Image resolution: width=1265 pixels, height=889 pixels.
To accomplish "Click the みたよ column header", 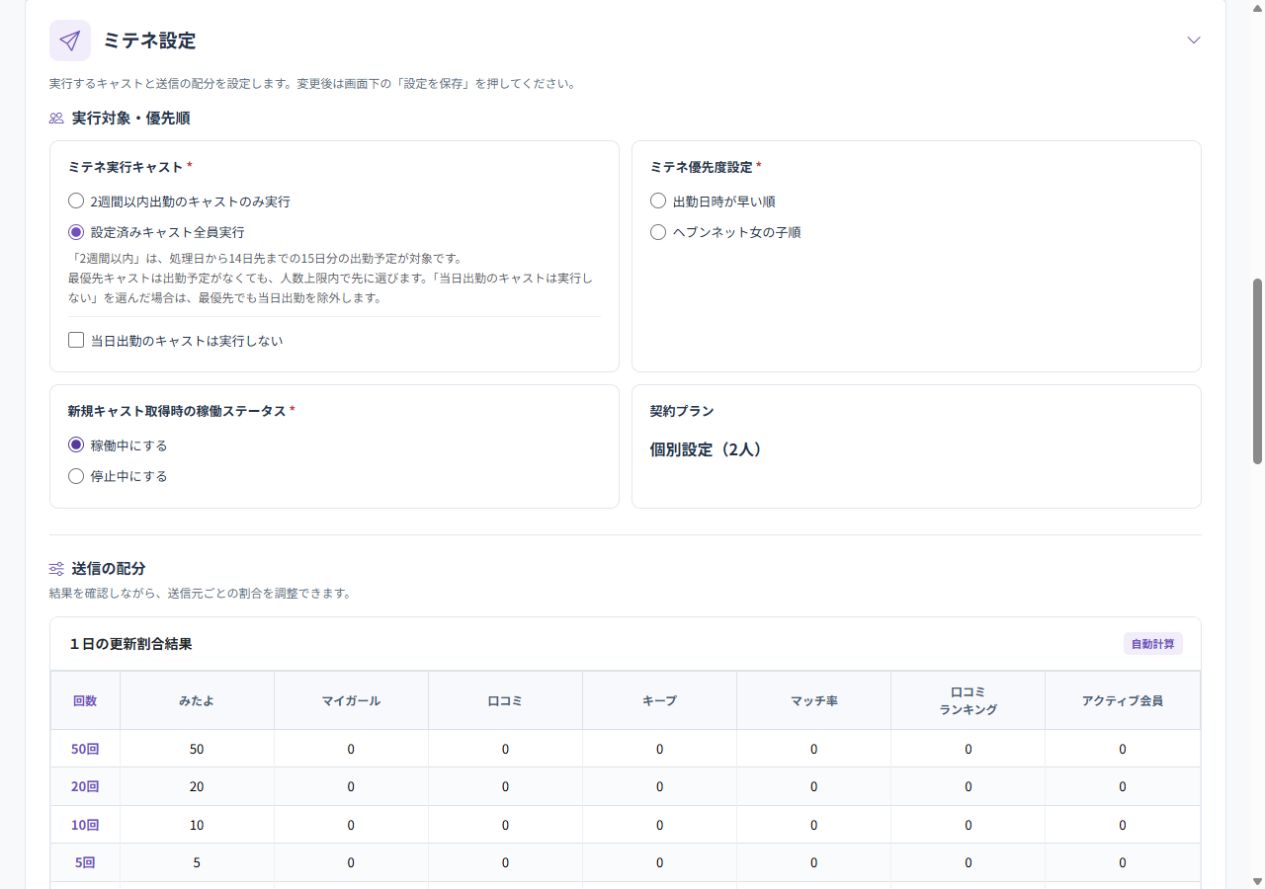I will click(x=197, y=700).
